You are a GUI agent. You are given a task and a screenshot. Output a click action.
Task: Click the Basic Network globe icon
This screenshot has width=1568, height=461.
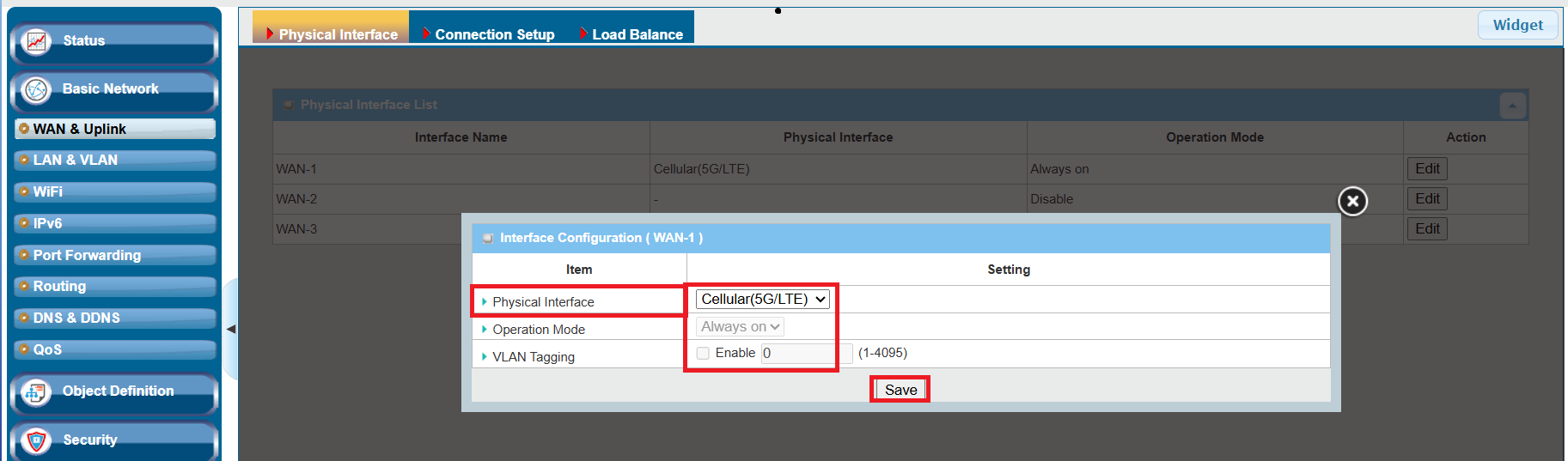(x=36, y=89)
